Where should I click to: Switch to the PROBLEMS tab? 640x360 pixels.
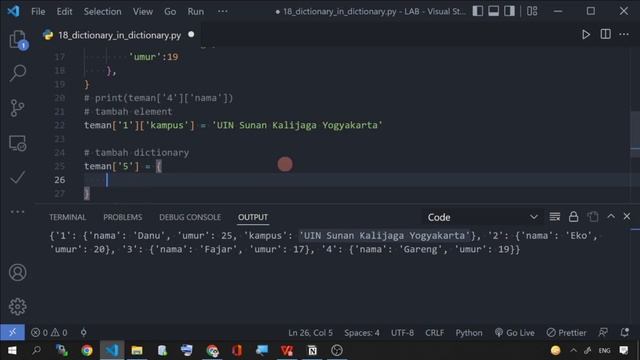pos(122,217)
